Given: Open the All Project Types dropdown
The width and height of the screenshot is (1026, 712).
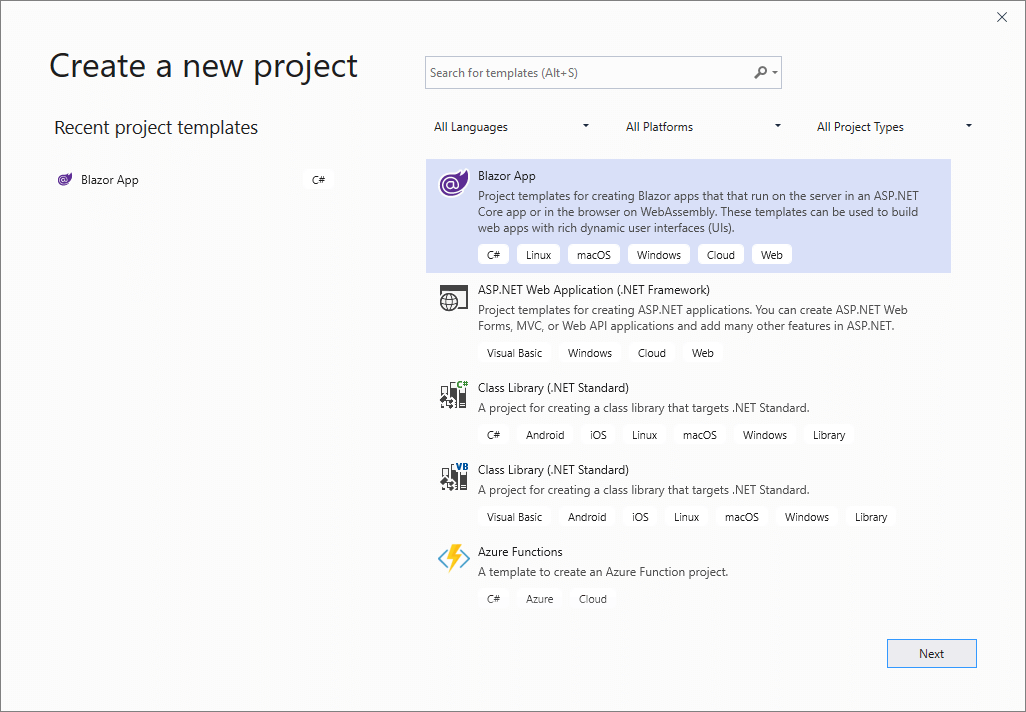Looking at the screenshot, I should 894,127.
